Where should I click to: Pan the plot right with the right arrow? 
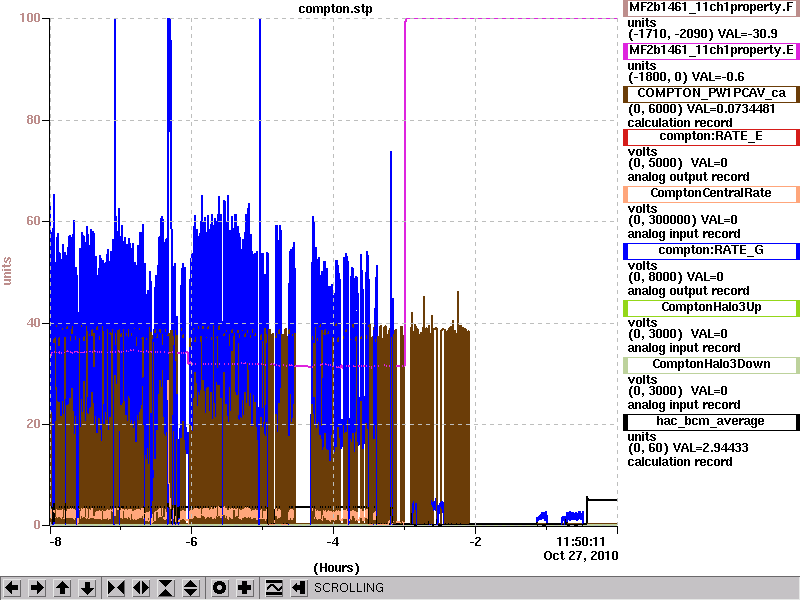[x=37, y=588]
